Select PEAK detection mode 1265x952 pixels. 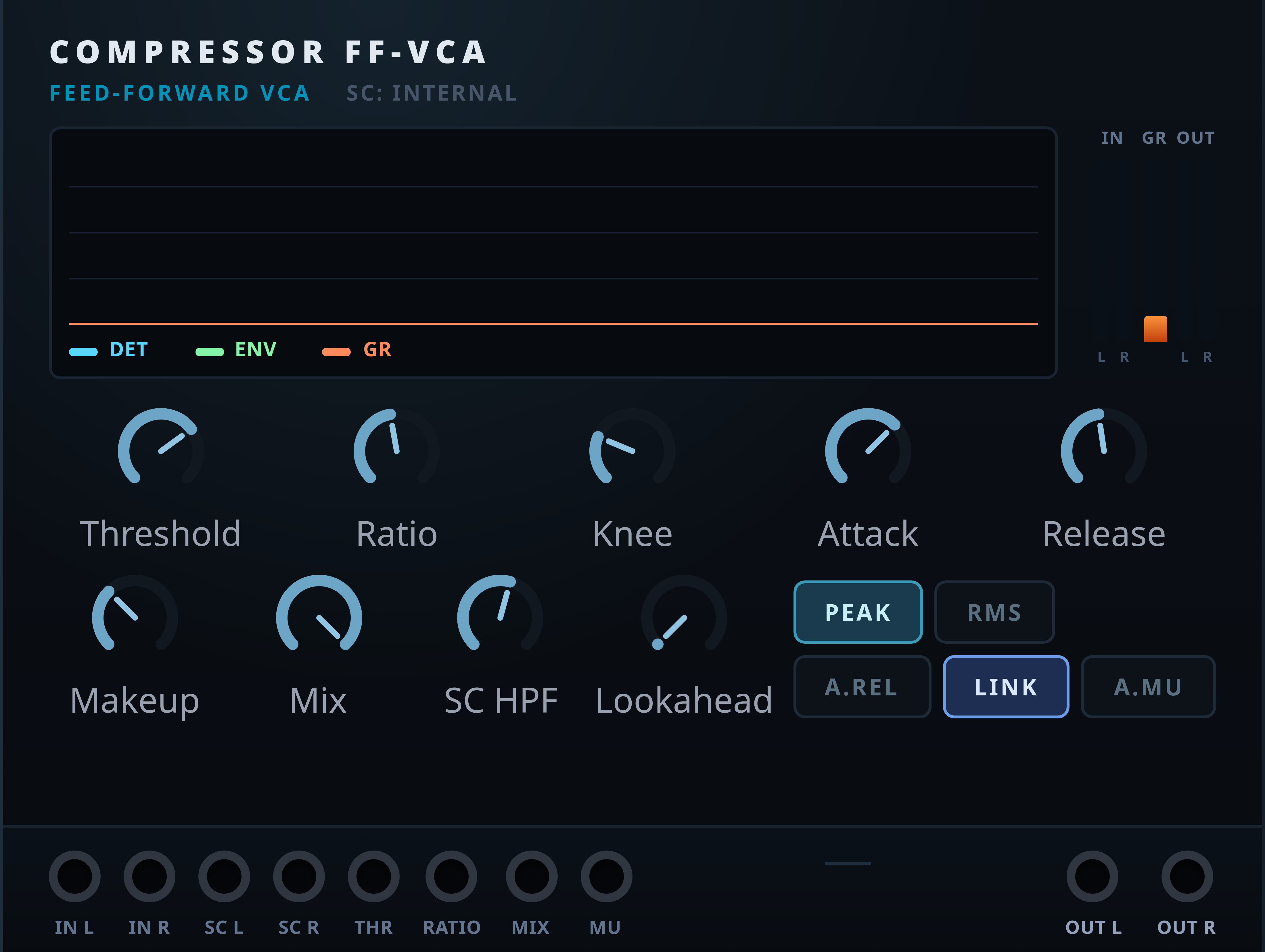pyautogui.click(x=858, y=612)
